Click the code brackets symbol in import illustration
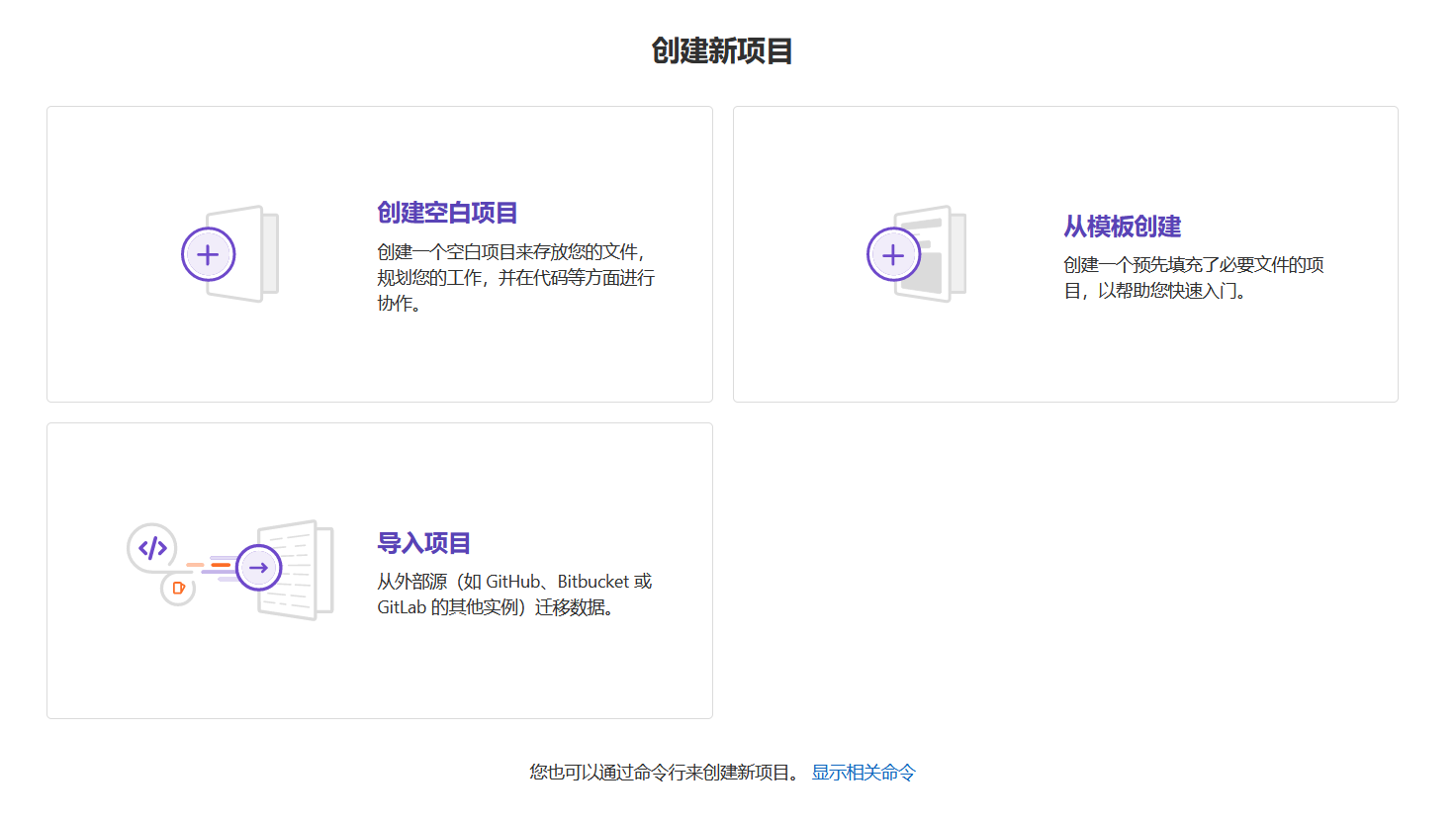 (x=152, y=548)
